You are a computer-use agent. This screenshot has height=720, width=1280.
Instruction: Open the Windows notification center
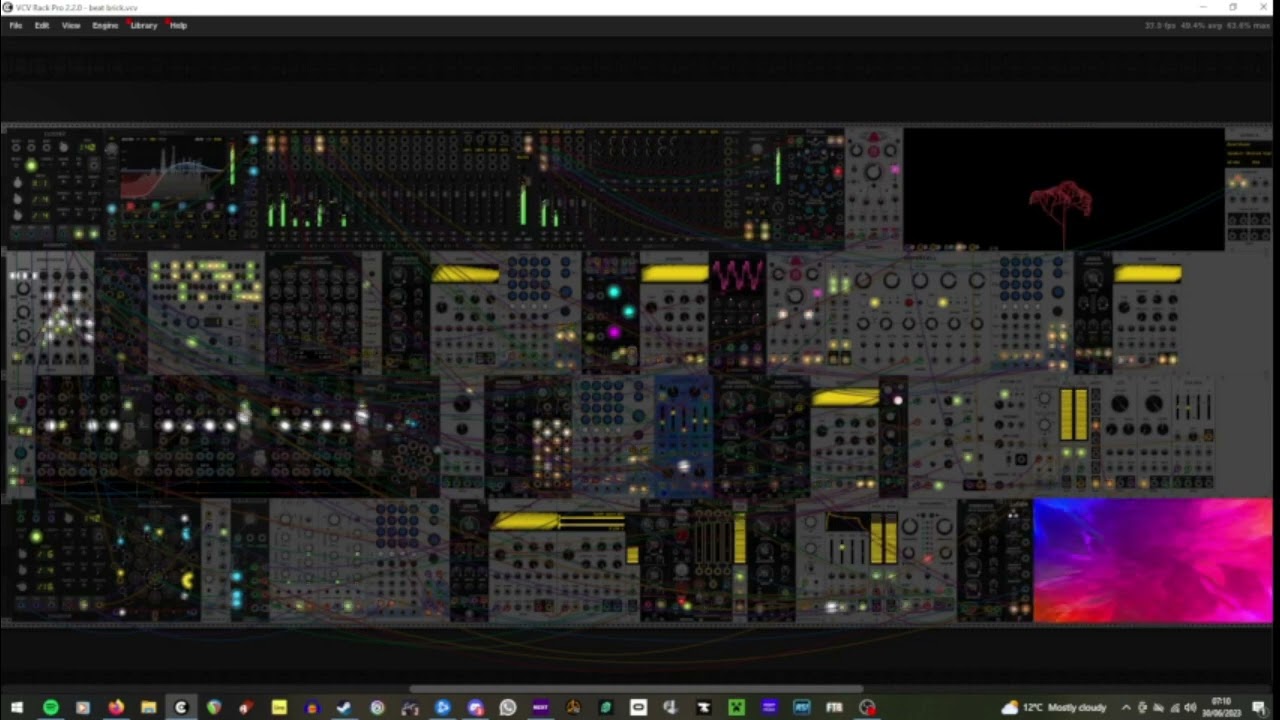click(x=1259, y=707)
